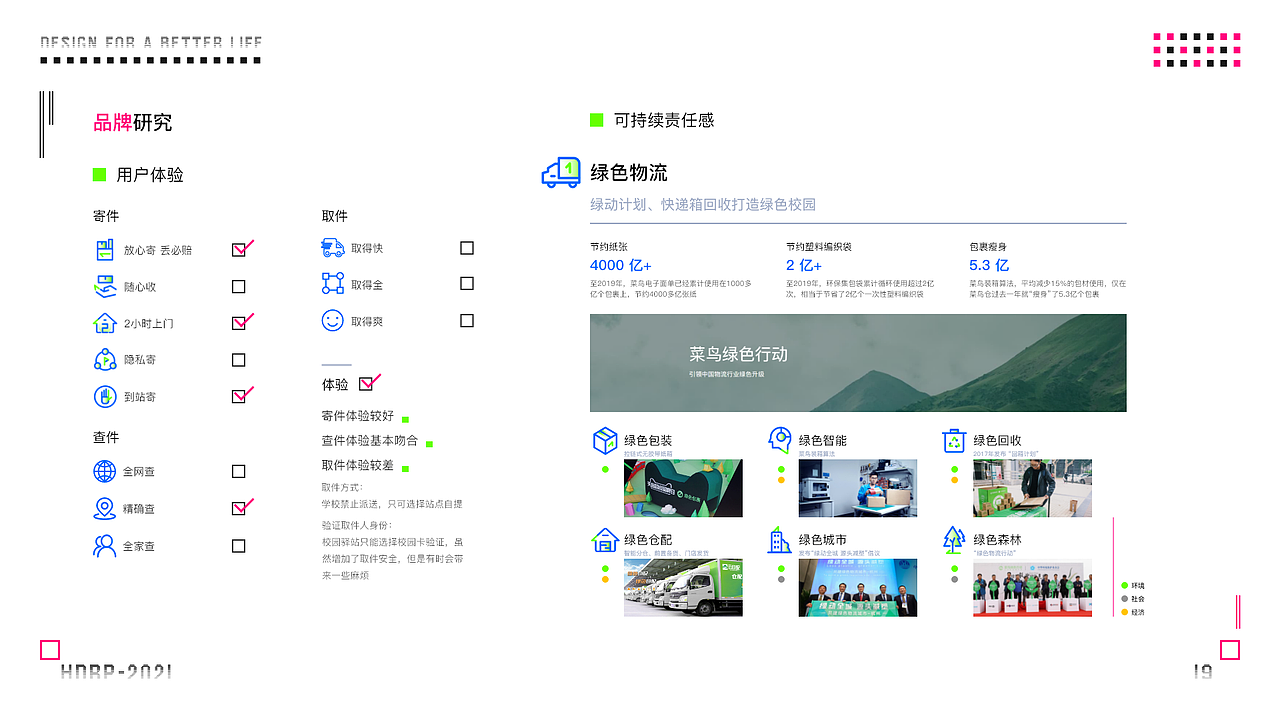
Task: Click the 可持续责任感 section heading
Action: pos(664,120)
